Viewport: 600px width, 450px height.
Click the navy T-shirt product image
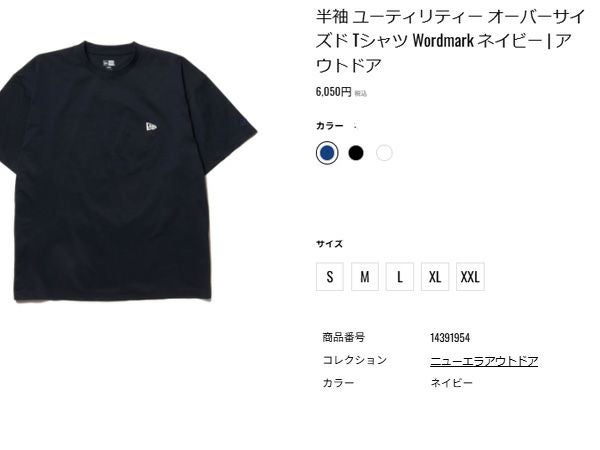(x=128, y=171)
